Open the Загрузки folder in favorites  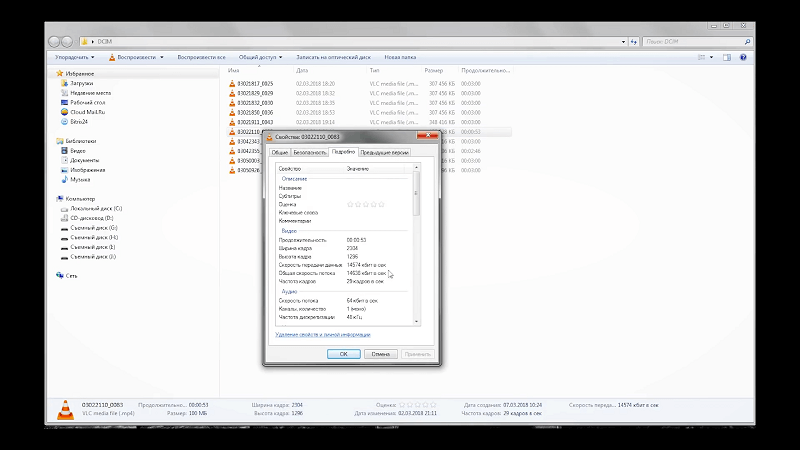[64, 84]
